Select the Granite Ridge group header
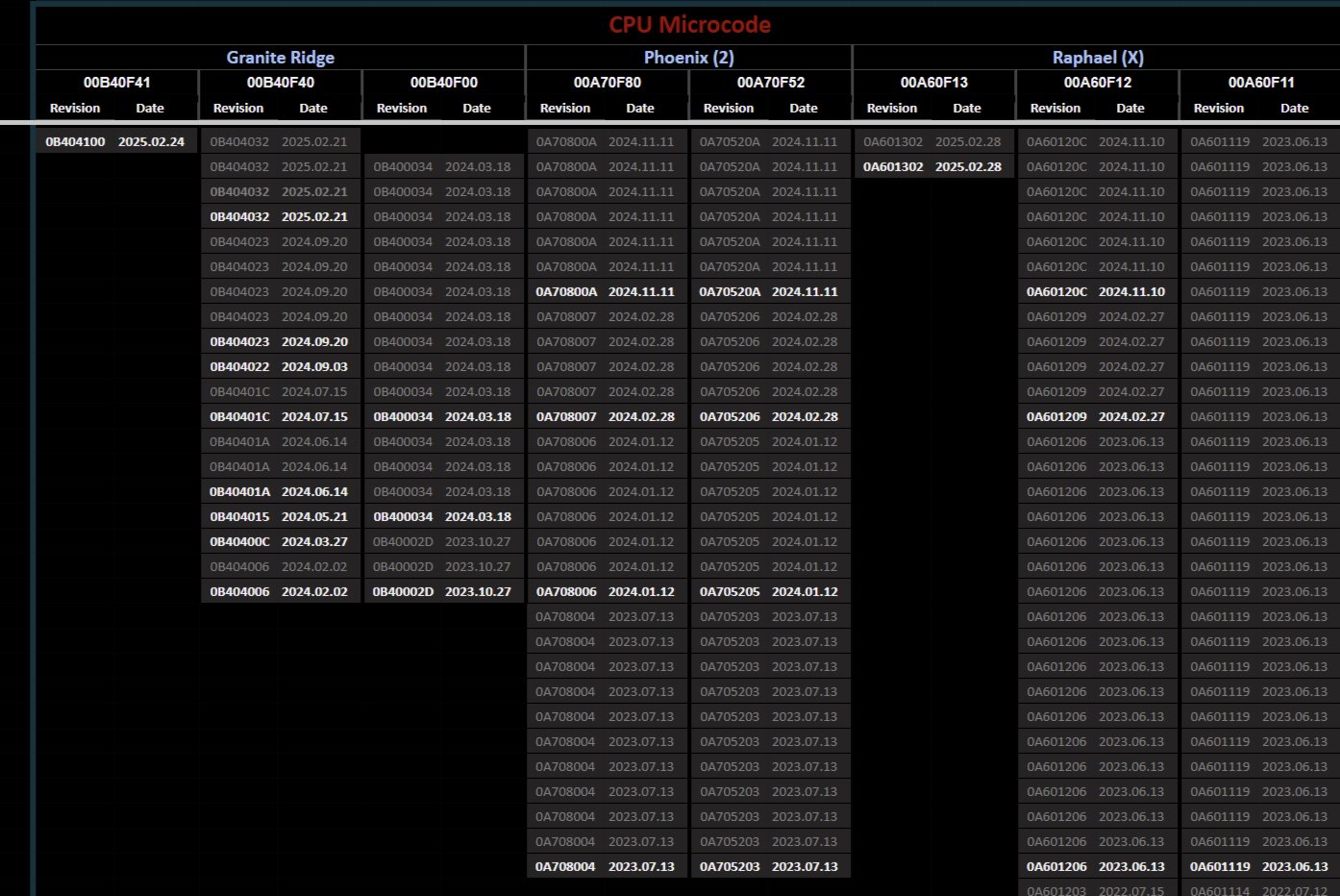The image size is (1340, 896). click(281, 58)
